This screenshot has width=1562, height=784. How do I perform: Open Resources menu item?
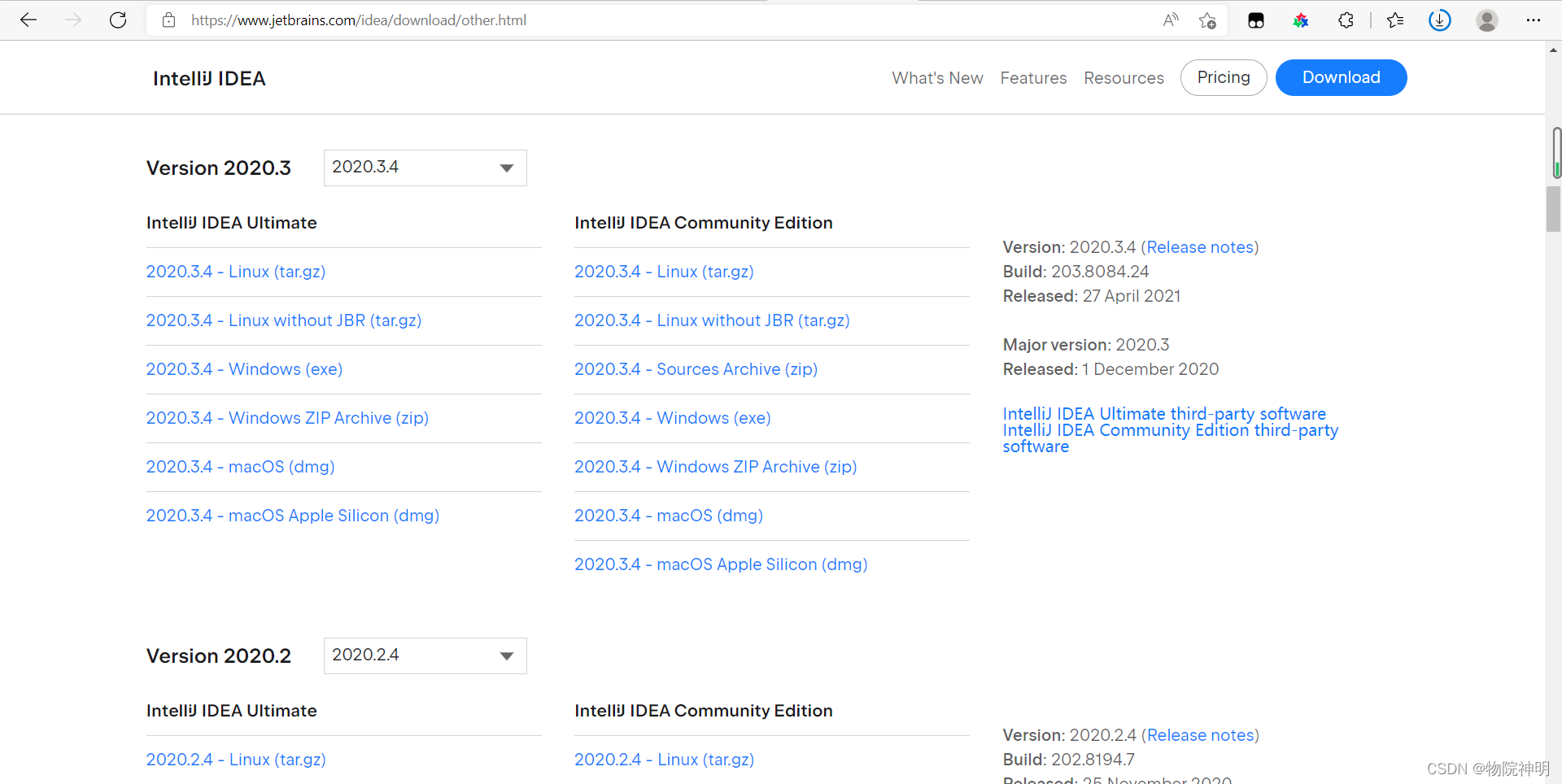click(x=1124, y=78)
